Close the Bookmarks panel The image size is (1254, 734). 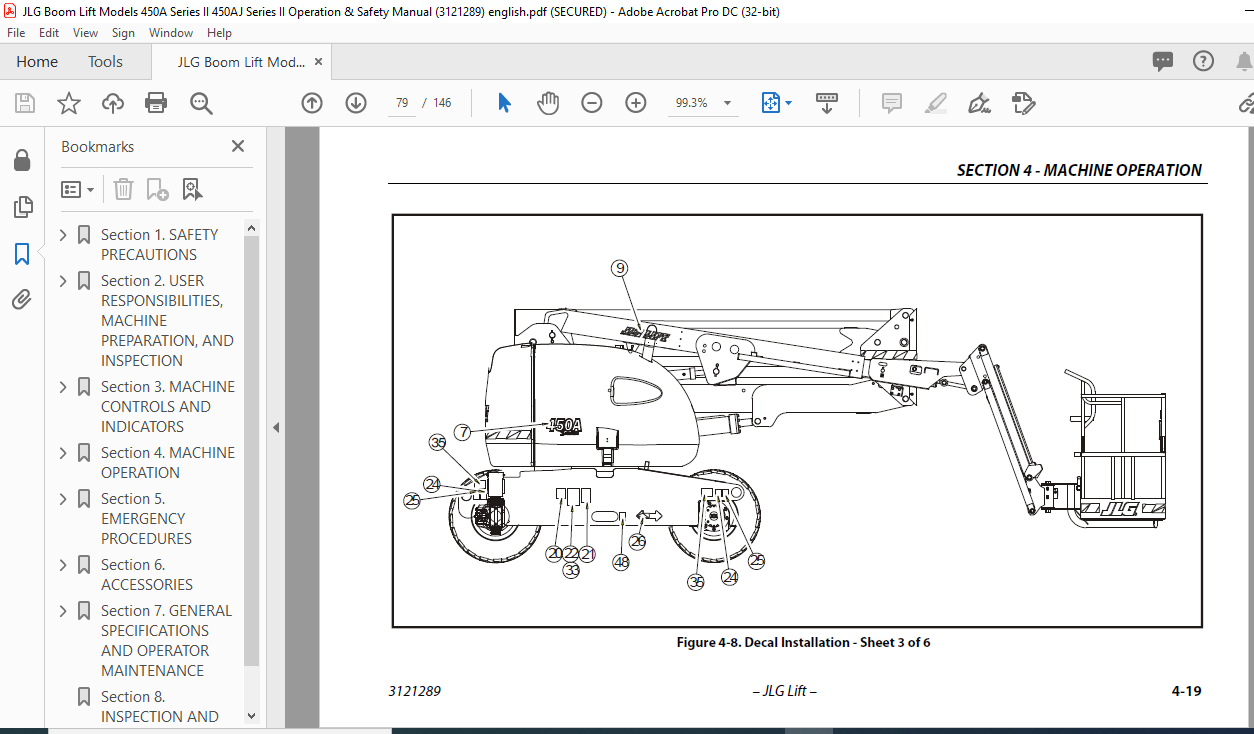click(238, 146)
